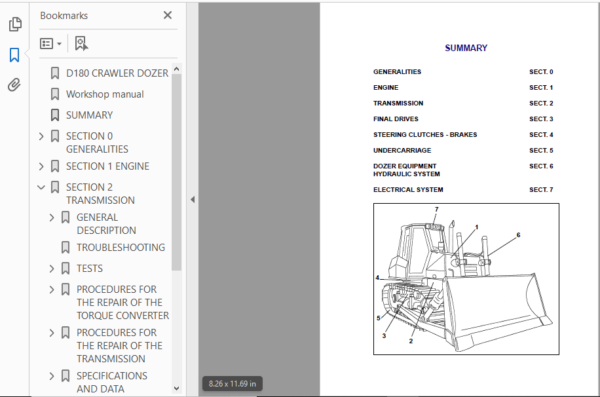Go to the D180 CRAWLER DOZER bookmark
The width and height of the screenshot is (600, 397).
point(117,73)
